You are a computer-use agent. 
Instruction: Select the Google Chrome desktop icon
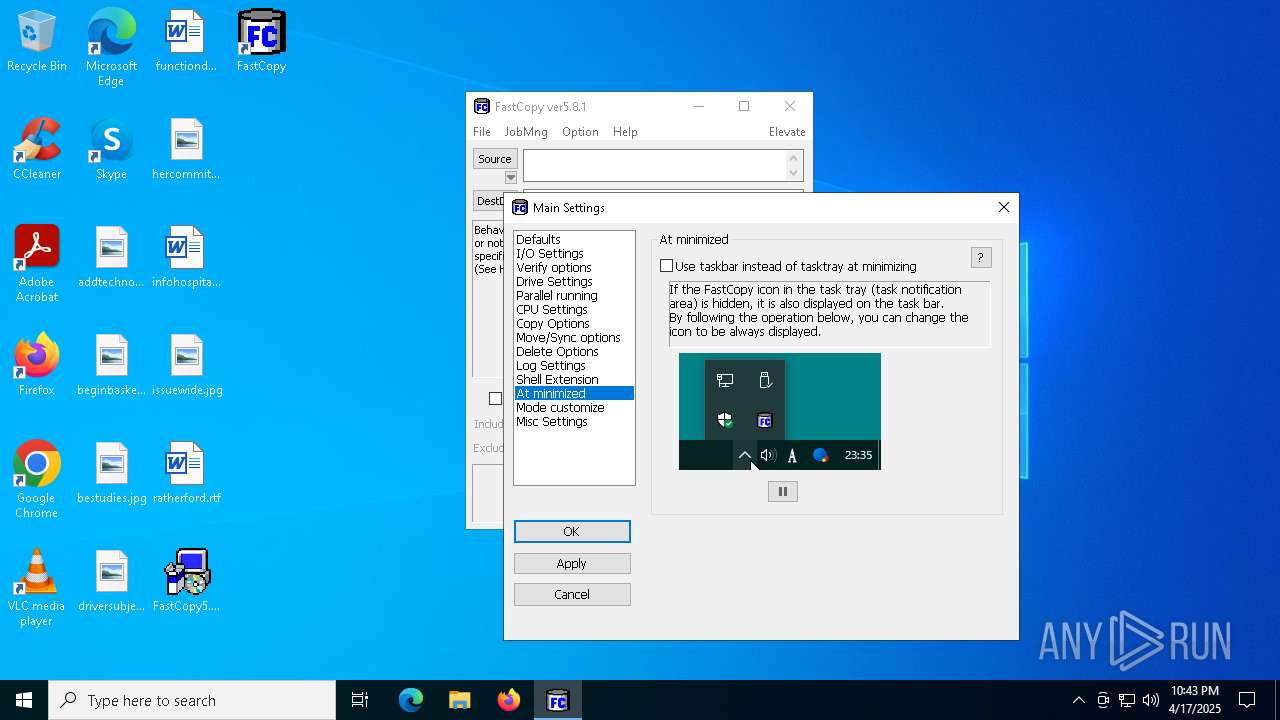(37, 480)
